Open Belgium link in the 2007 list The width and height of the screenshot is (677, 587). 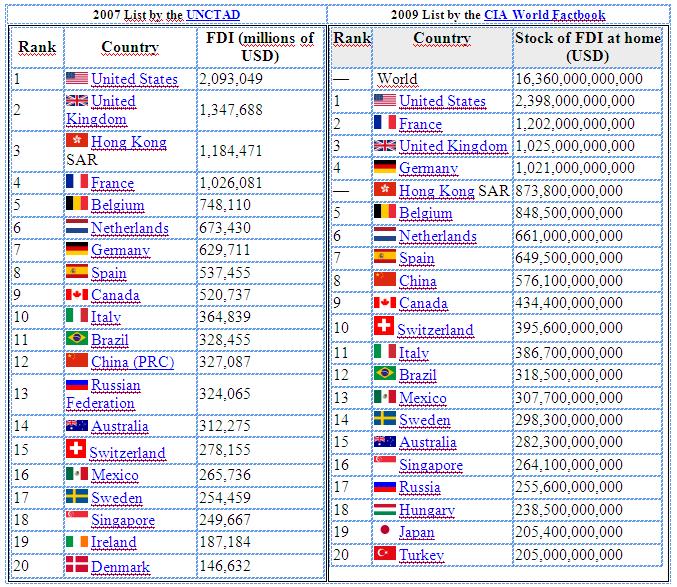coord(117,205)
